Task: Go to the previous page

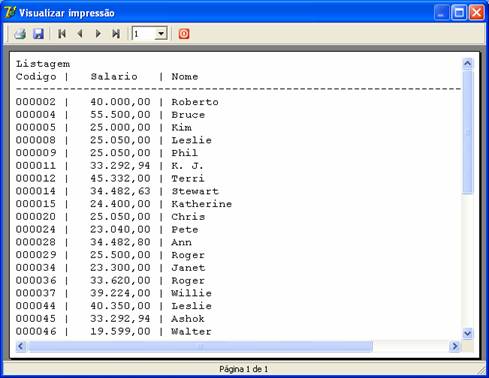Action: pyautogui.click(x=80, y=34)
